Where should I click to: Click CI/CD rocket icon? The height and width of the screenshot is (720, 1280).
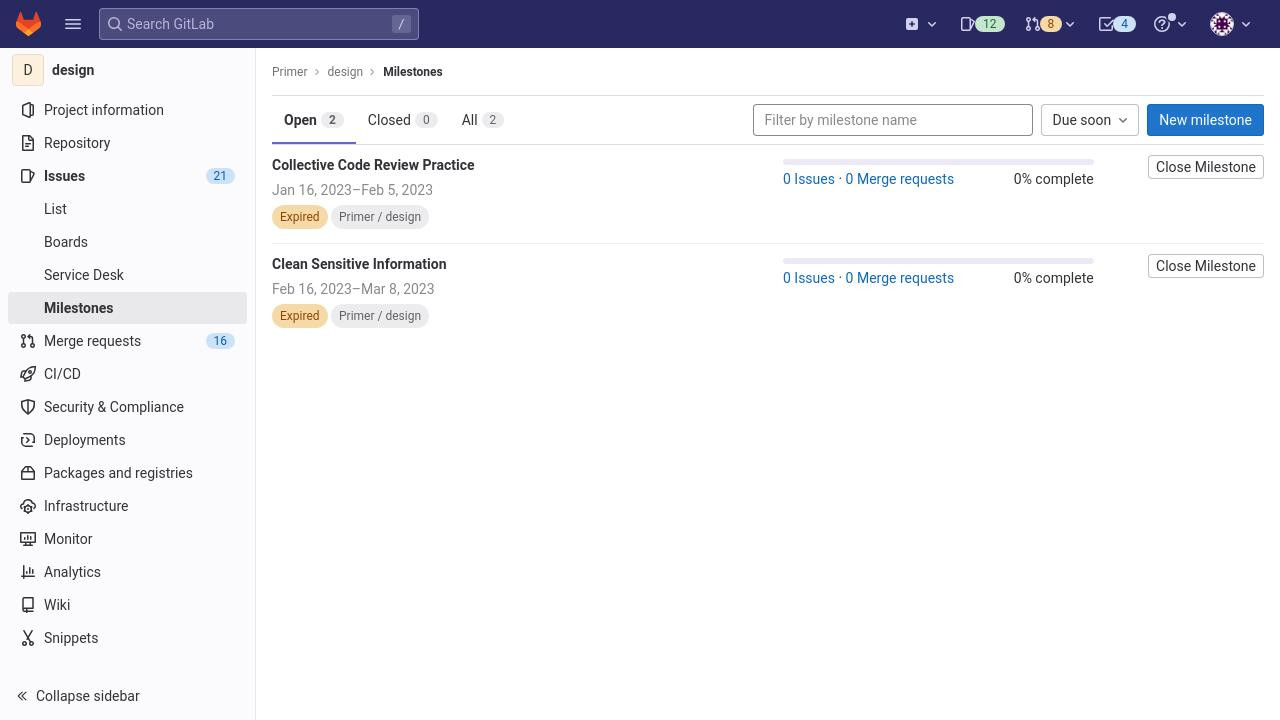click(x=28, y=374)
